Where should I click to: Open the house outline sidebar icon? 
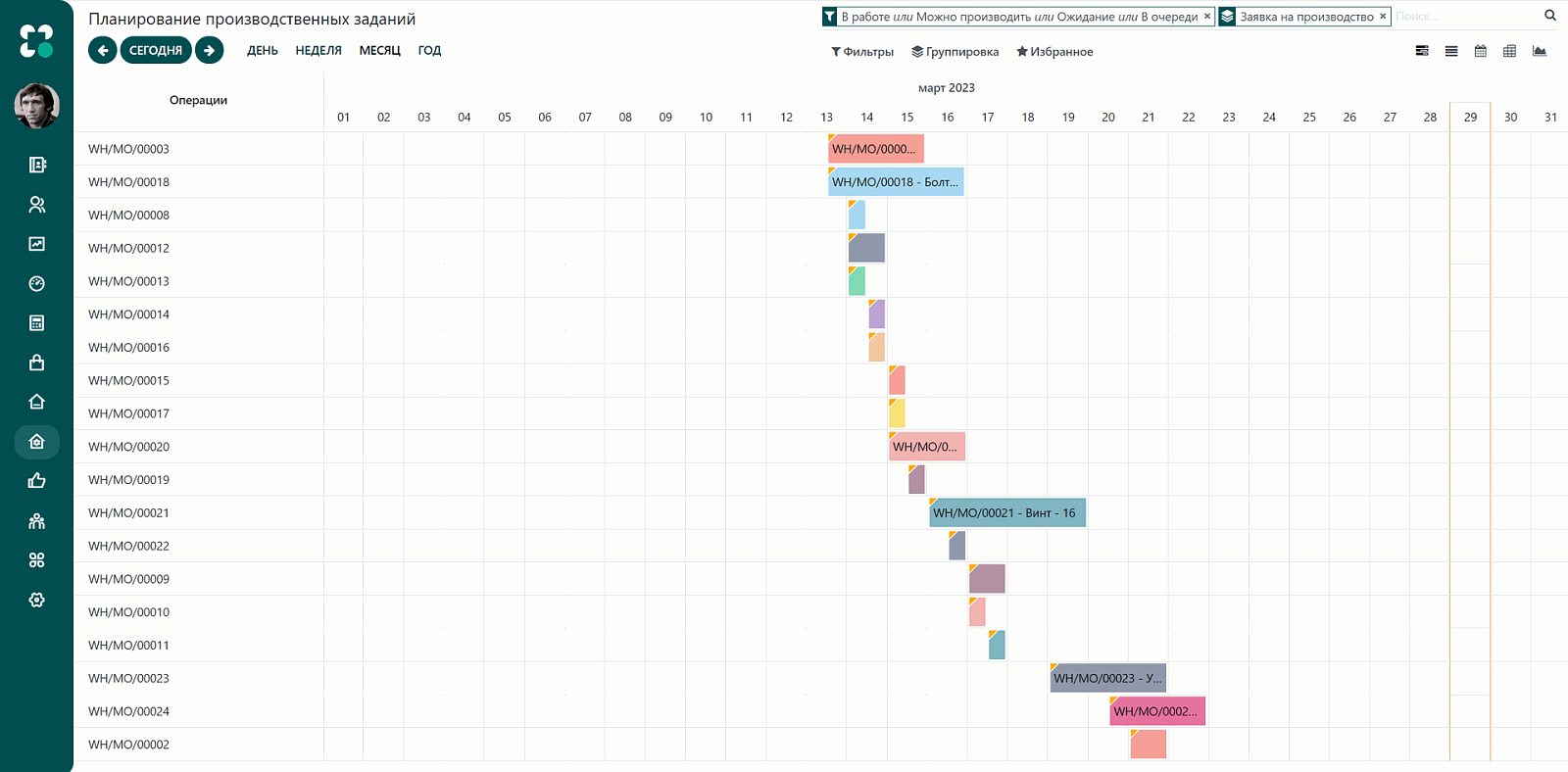37,402
